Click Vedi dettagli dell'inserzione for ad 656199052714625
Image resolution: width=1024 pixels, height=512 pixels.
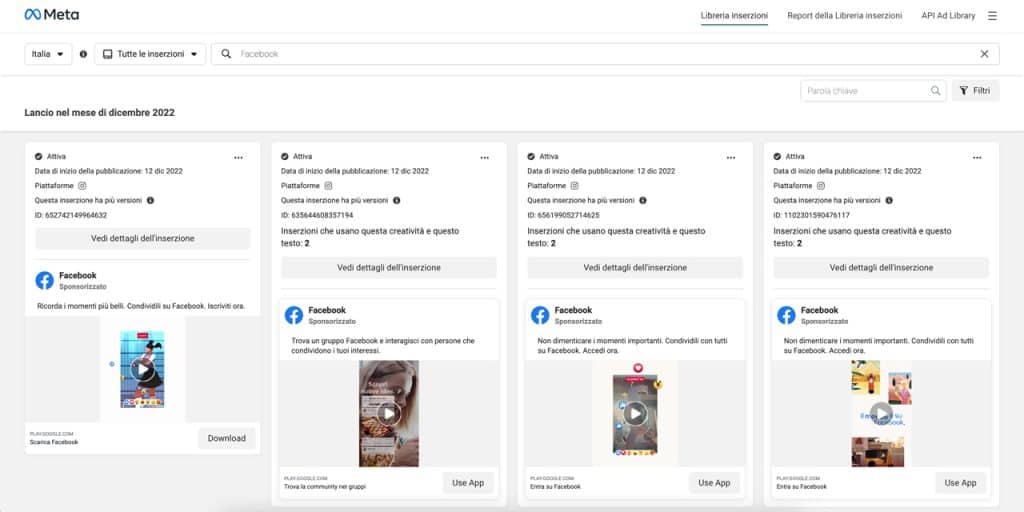coord(635,268)
